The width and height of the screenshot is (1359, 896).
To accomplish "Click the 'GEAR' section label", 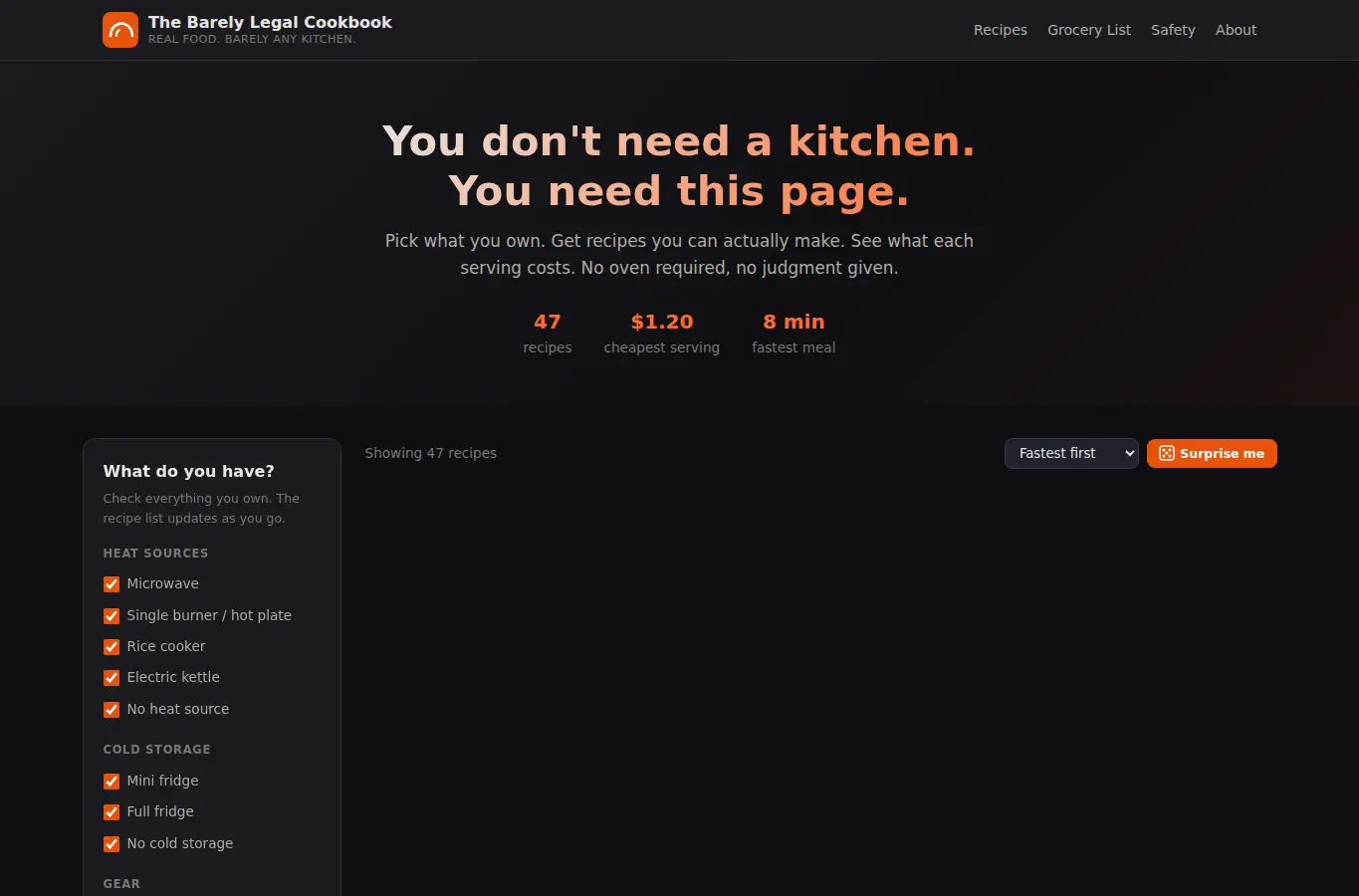I will click(121, 883).
